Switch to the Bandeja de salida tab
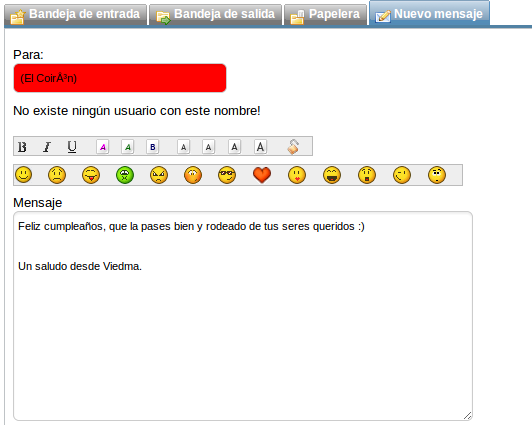532x425 pixels. tap(215, 15)
